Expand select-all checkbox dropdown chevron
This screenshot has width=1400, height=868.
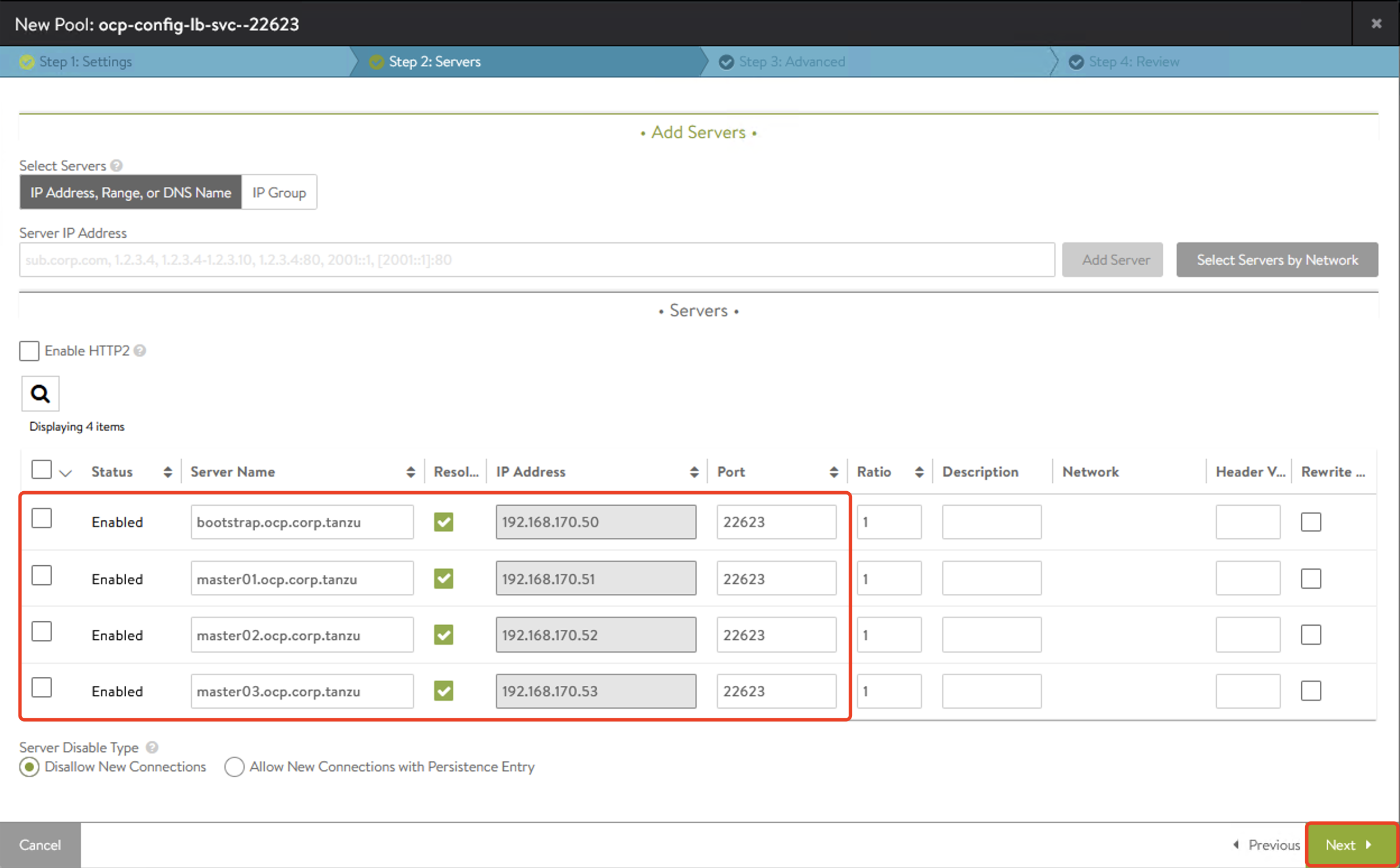tap(66, 474)
